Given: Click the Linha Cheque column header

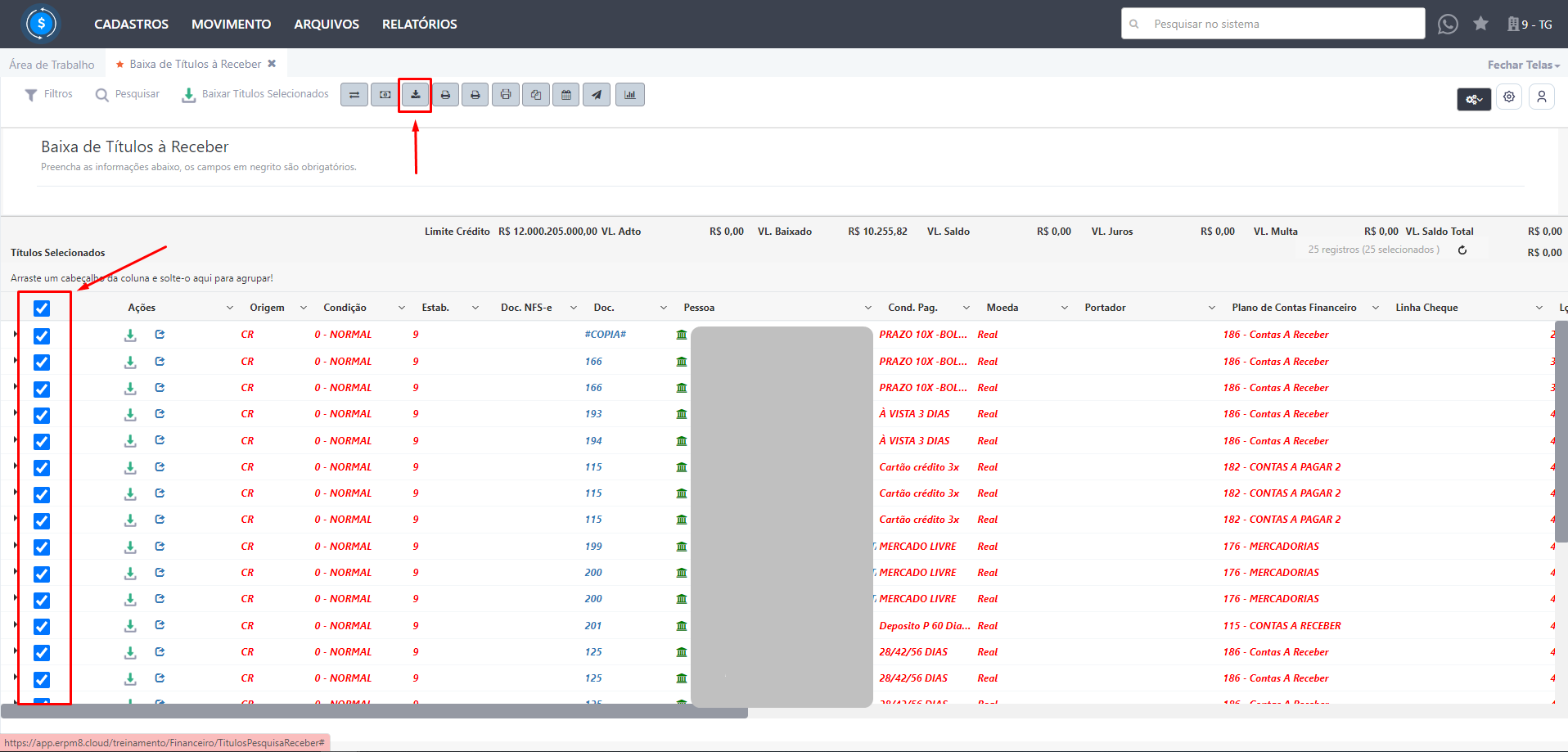Looking at the screenshot, I should pos(1426,308).
